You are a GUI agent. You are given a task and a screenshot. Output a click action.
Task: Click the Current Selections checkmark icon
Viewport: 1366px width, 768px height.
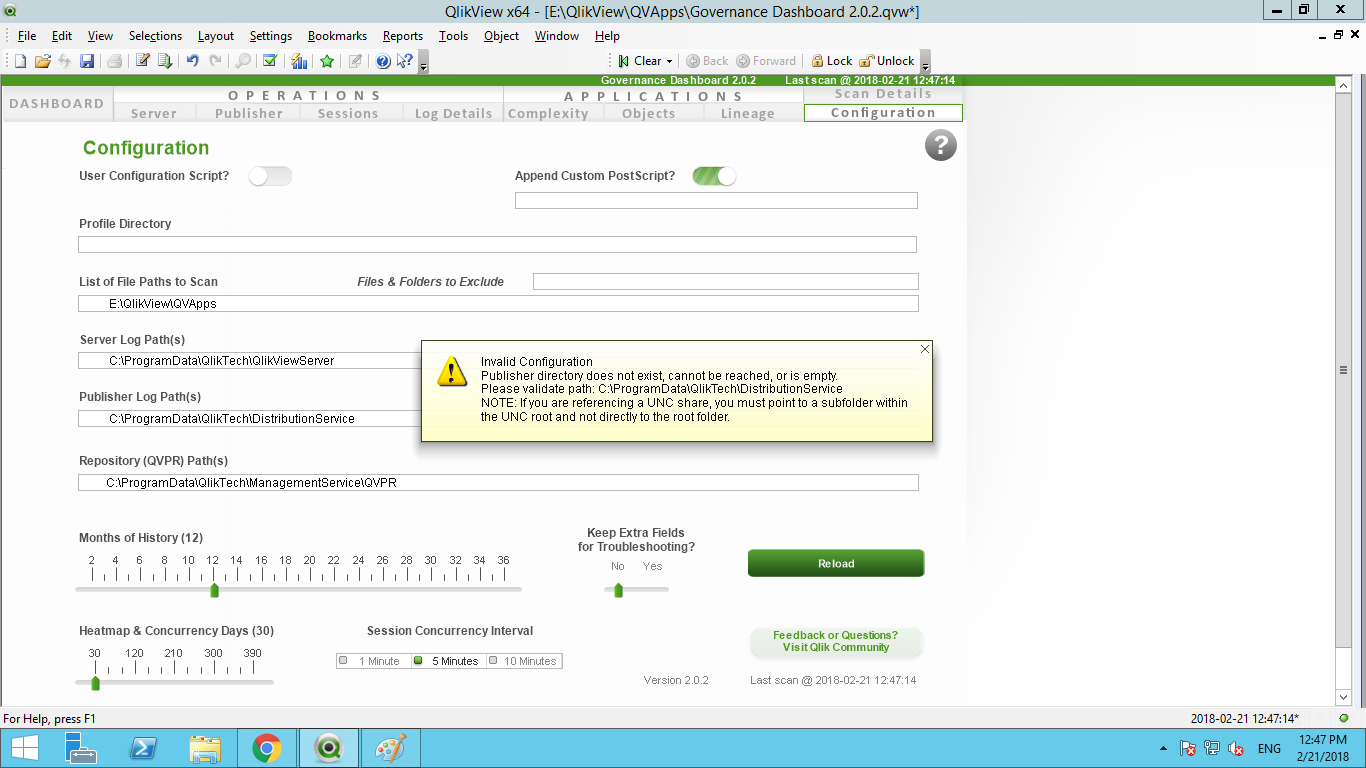(x=270, y=61)
